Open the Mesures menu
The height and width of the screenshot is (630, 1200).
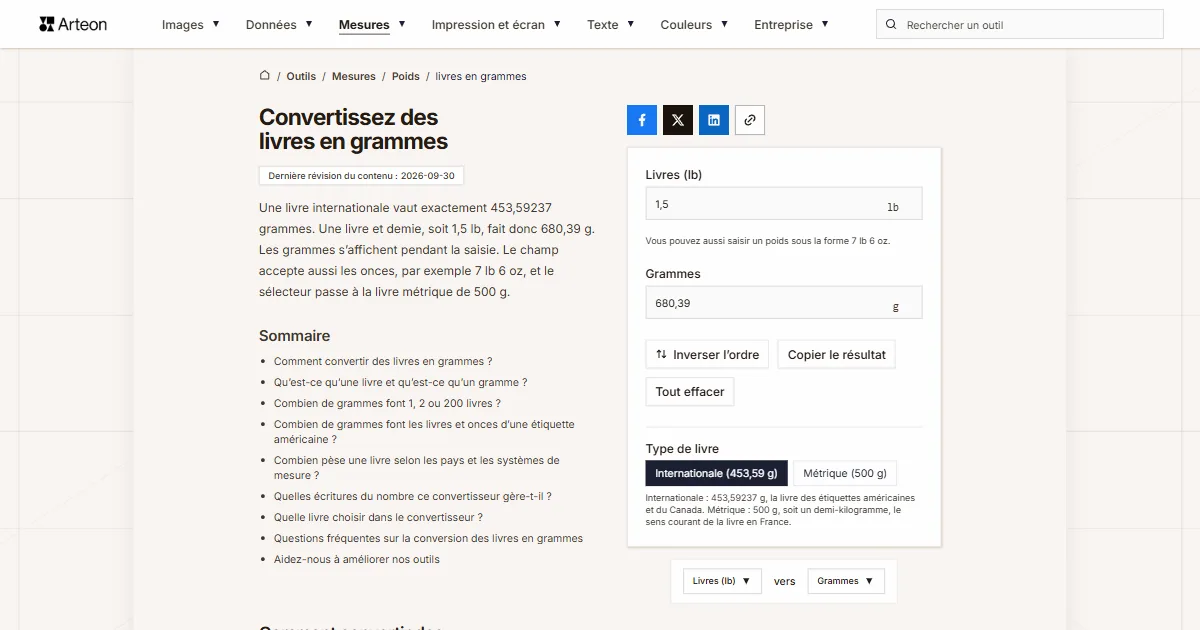pos(372,25)
